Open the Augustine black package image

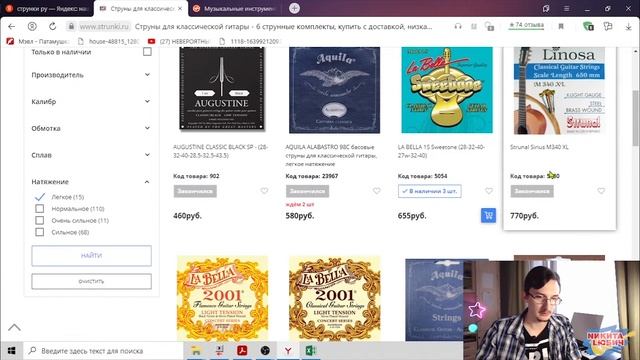(222, 89)
